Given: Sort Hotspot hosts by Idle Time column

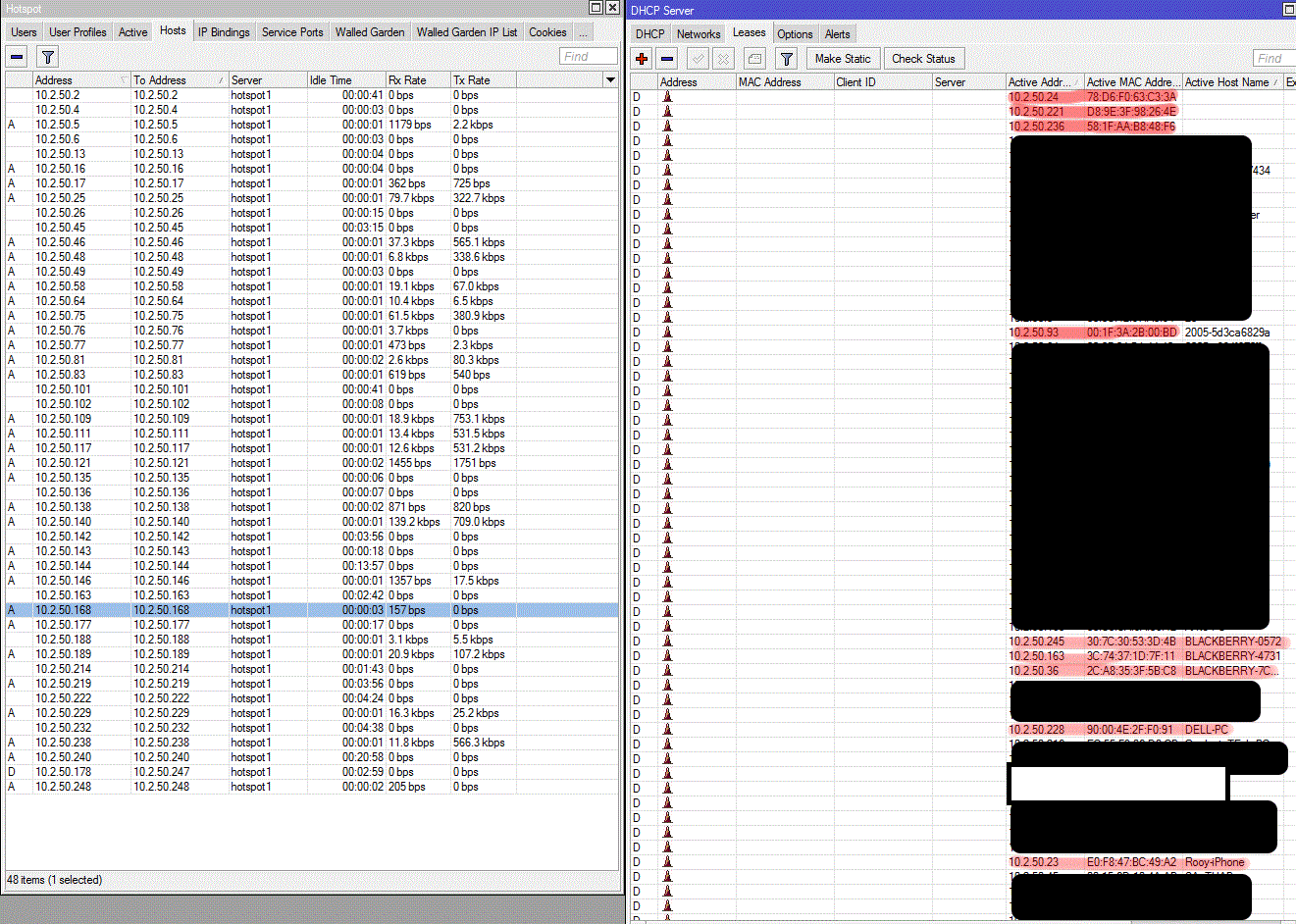Looking at the screenshot, I should coord(345,80).
